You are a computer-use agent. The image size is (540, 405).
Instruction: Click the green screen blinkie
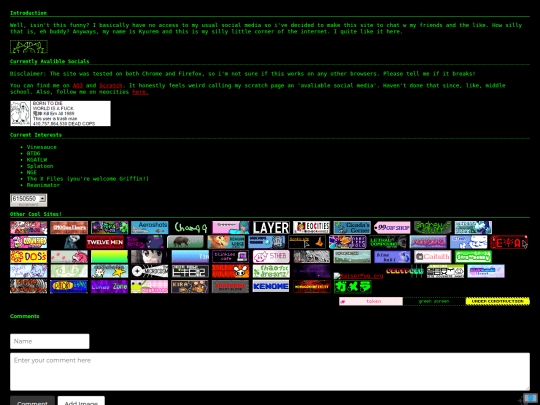(x=434, y=301)
